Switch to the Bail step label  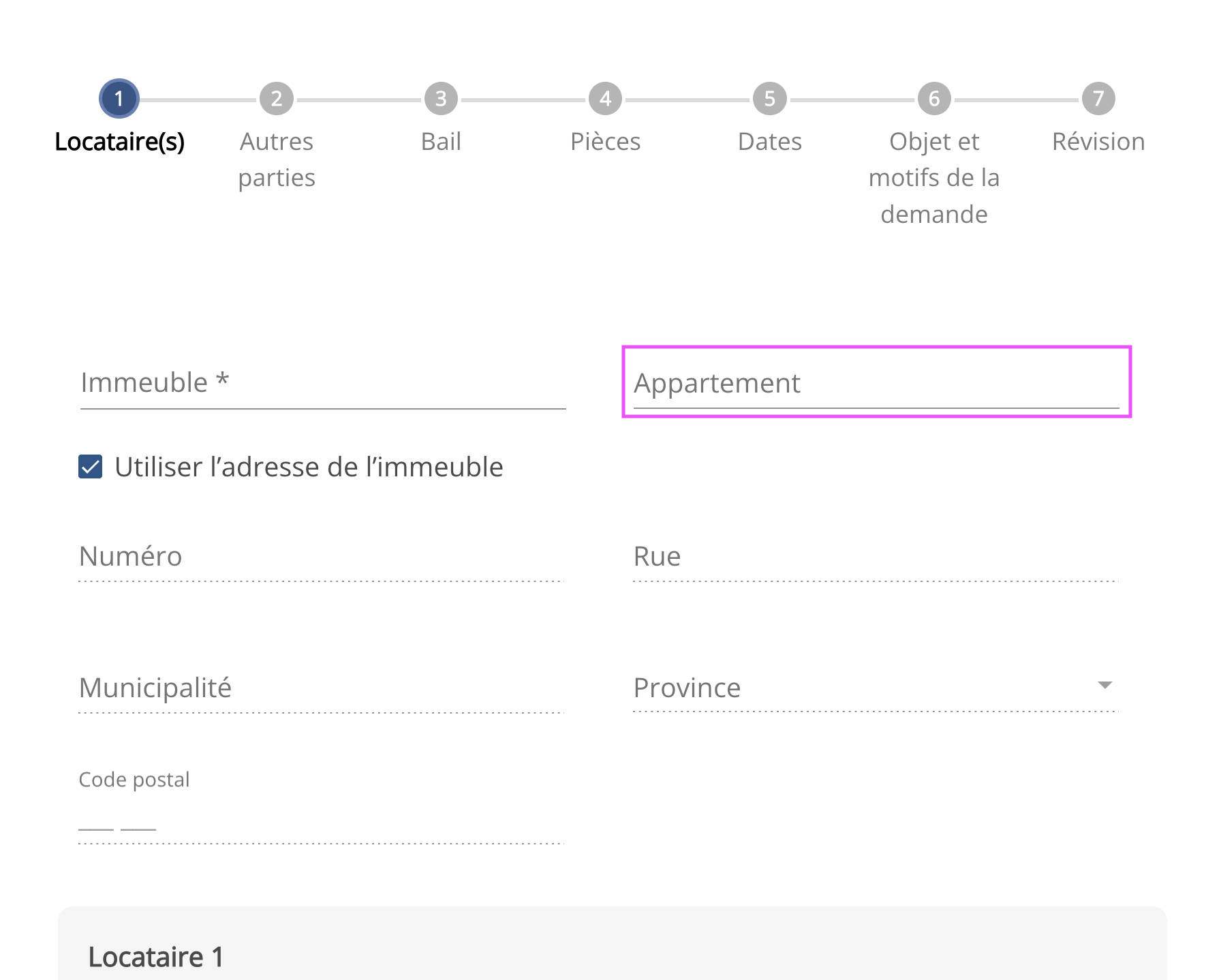pyautogui.click(x=441, y=142)
